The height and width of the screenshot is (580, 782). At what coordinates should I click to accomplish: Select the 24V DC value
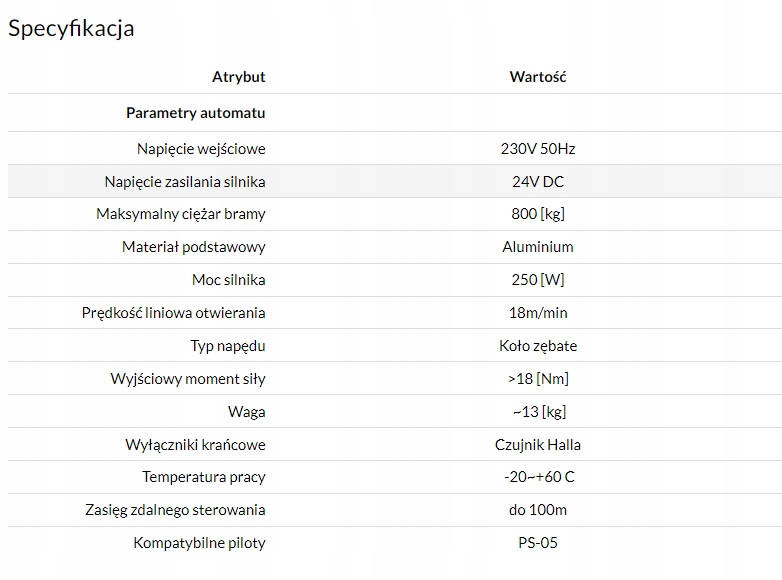[538, 182]
